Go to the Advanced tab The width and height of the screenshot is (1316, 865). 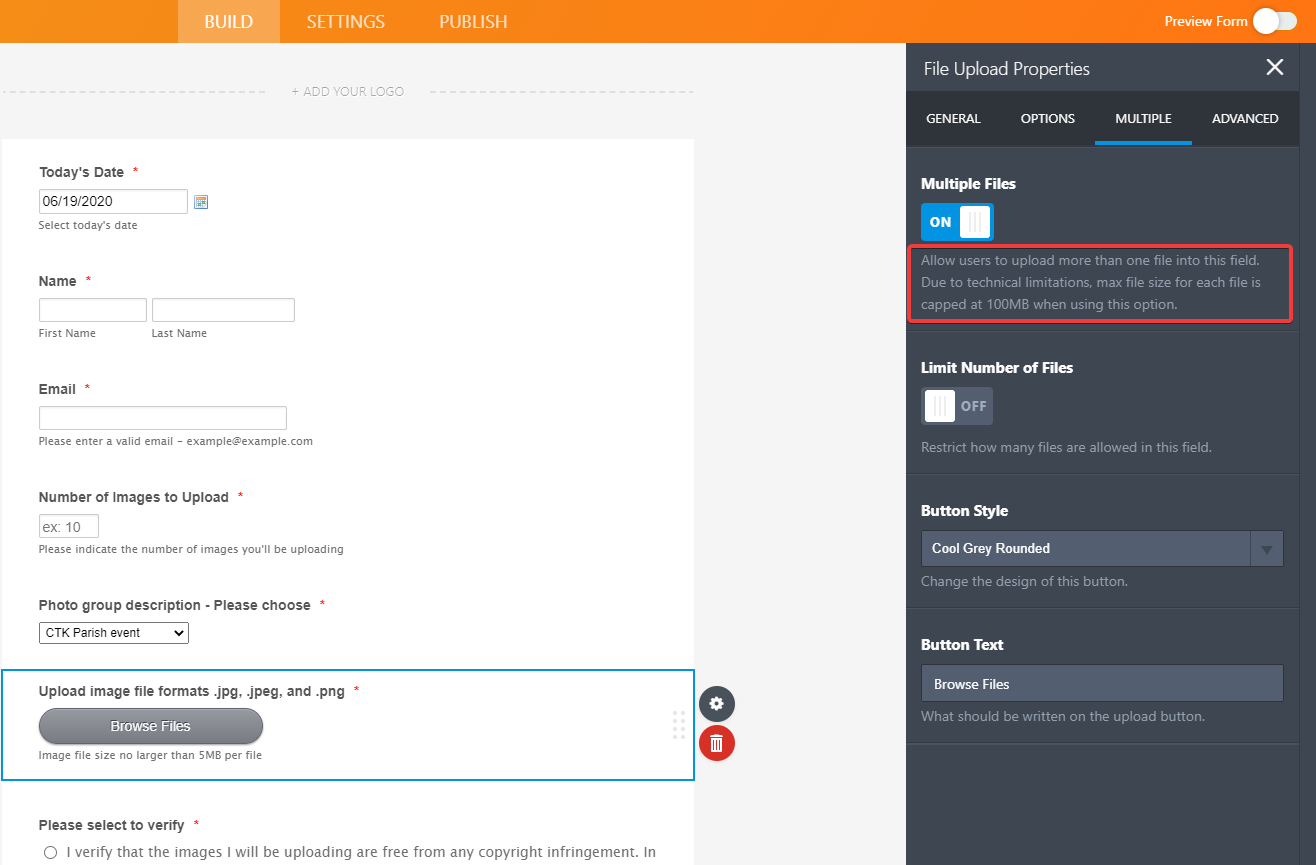point(1245,118)
